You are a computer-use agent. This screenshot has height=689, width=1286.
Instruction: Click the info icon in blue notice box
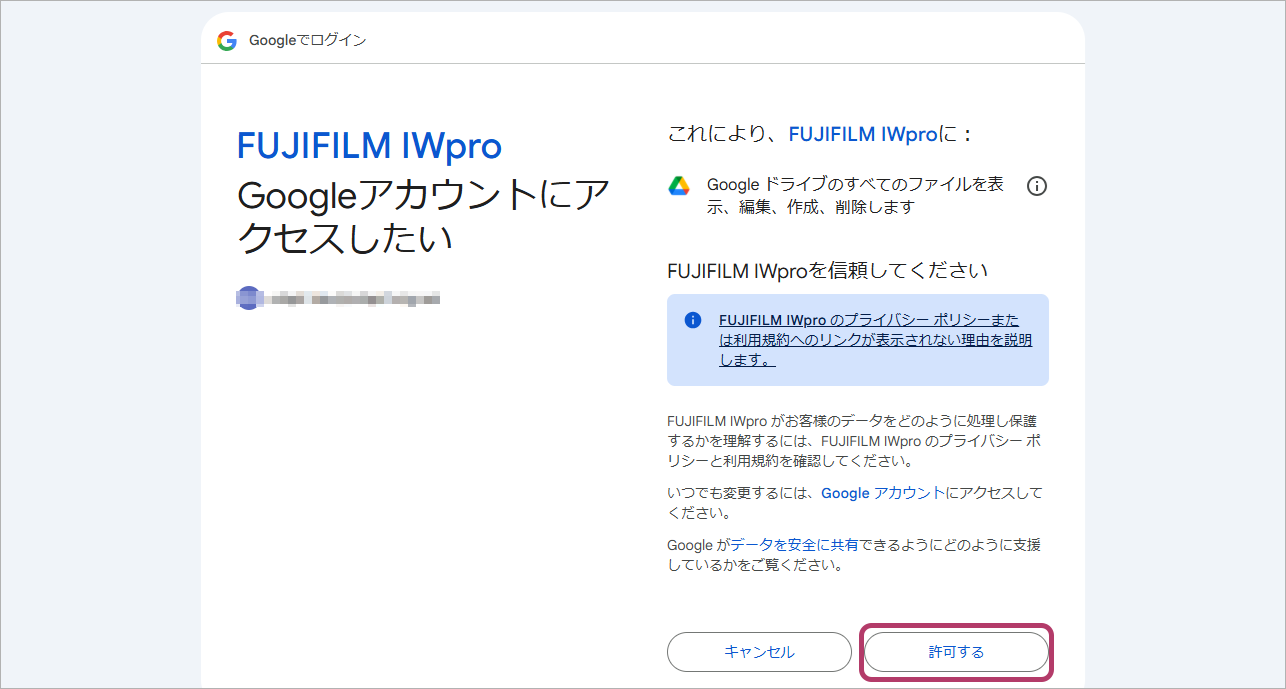692,320
